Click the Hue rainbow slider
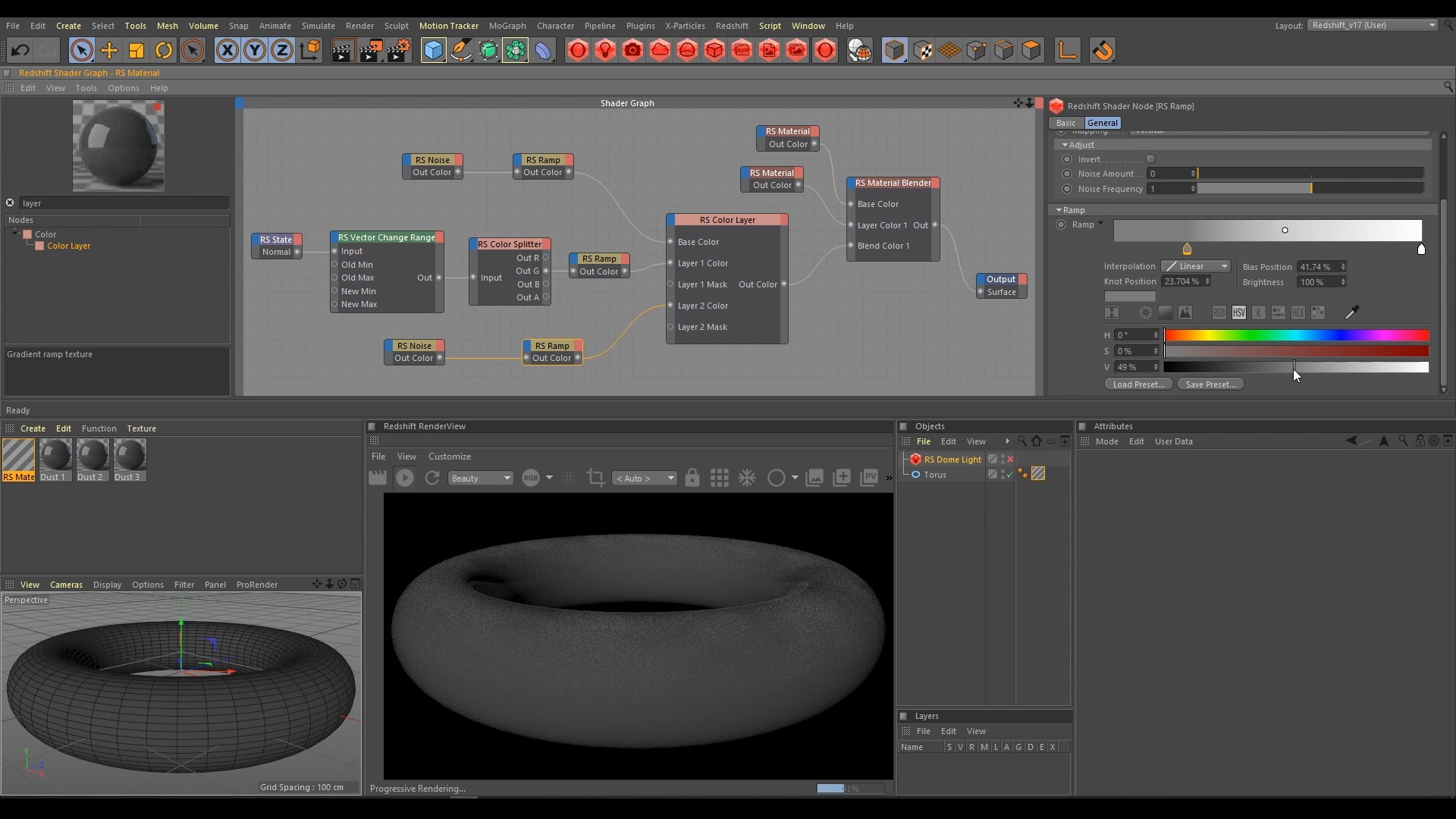This screenshot has height=819, width=1456. pos(1297,335)
